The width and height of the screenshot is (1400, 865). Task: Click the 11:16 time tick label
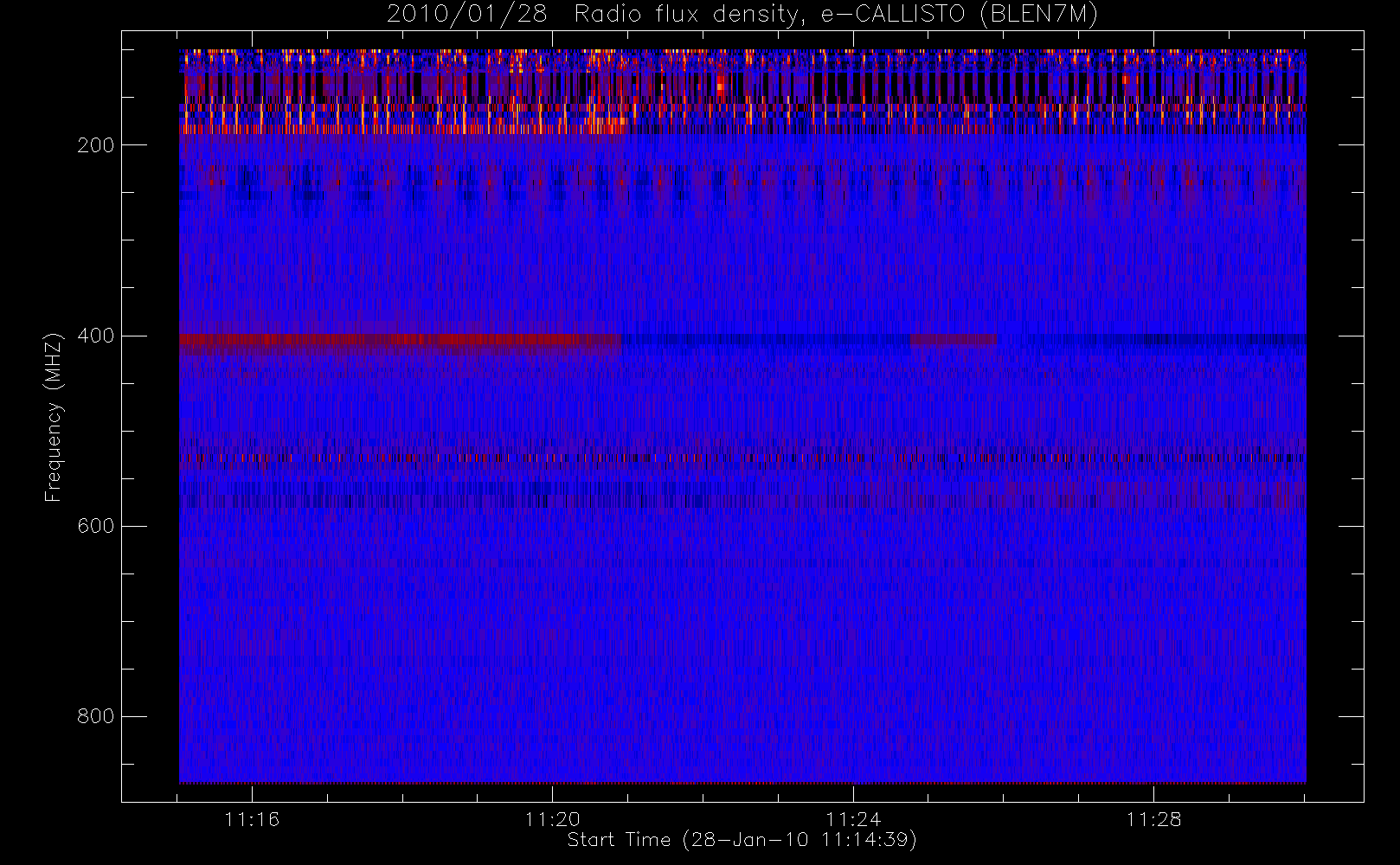[252, 819]
